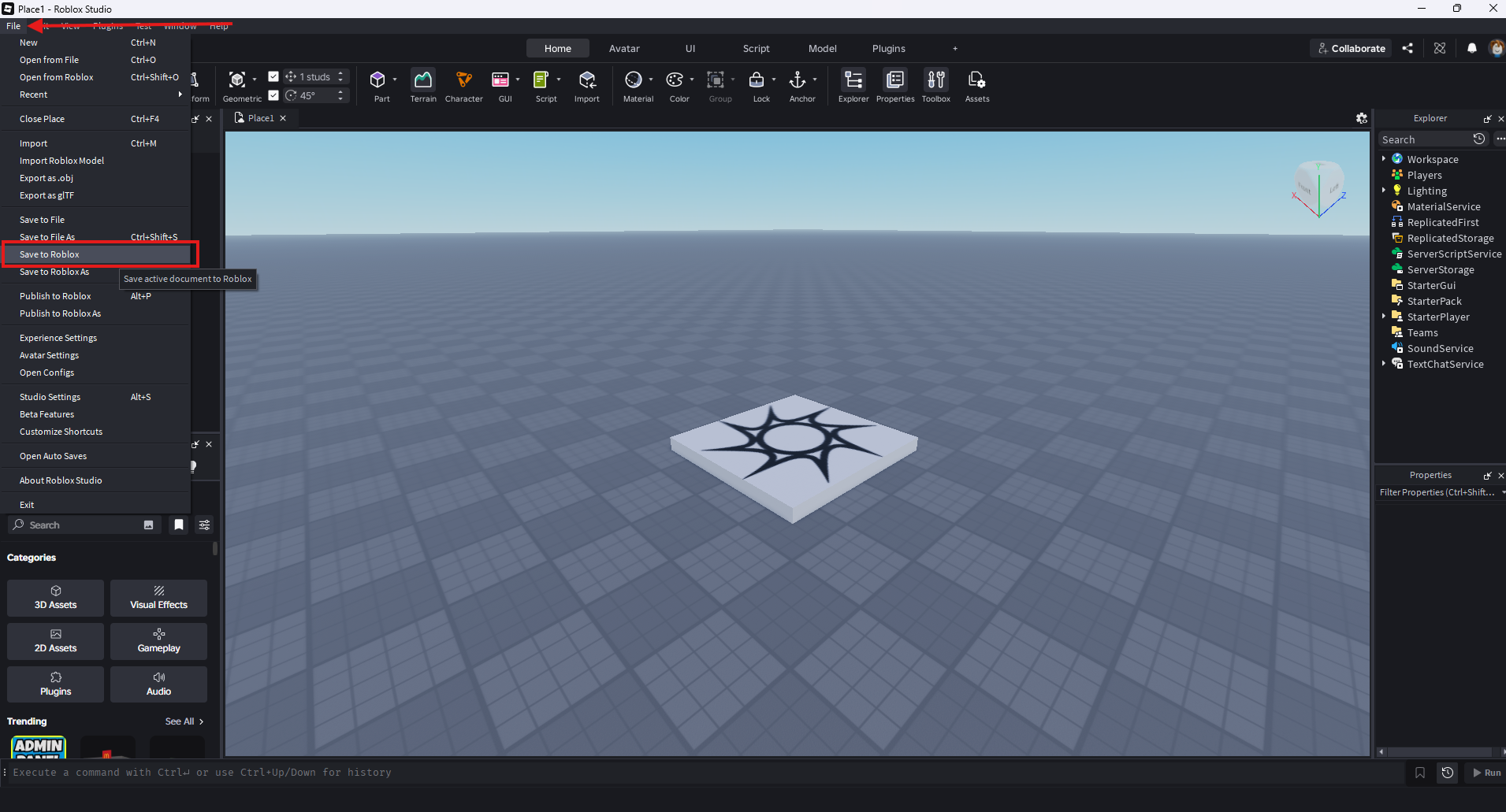This screenshot has height=812, width=1506.
Task: Close the Place1 document tab
Action: [x=283, y=118]
